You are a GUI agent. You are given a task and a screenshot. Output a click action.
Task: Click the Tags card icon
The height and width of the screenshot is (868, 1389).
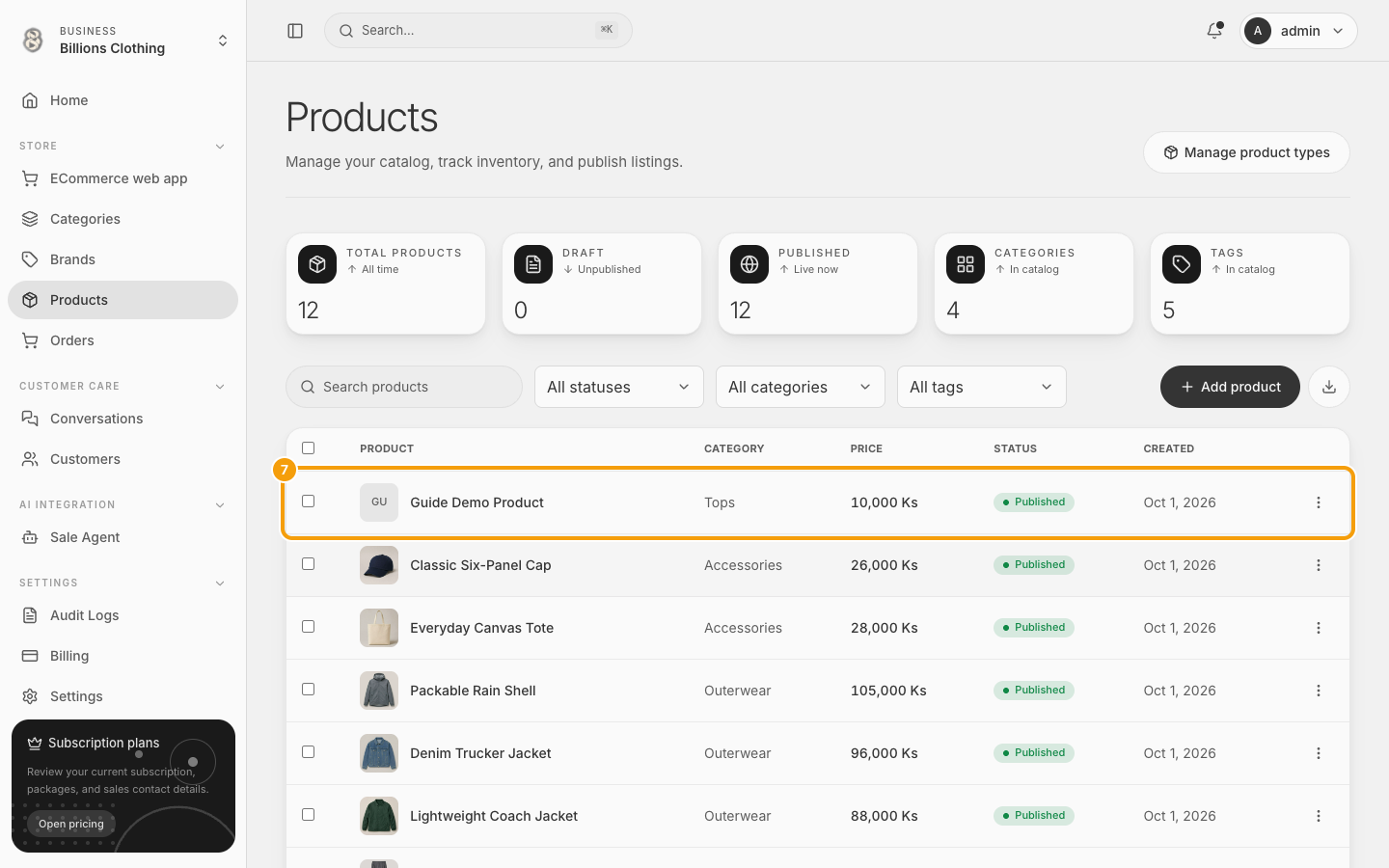[1182, 264]
